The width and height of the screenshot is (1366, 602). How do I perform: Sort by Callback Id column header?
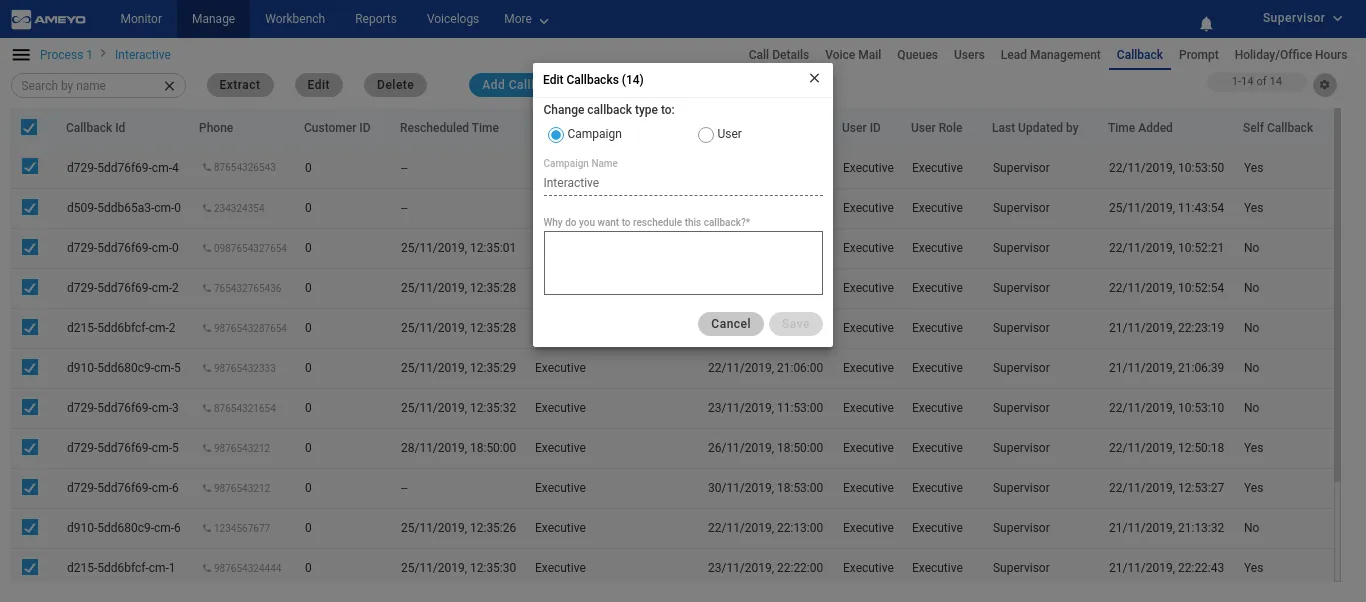[96, 128]
